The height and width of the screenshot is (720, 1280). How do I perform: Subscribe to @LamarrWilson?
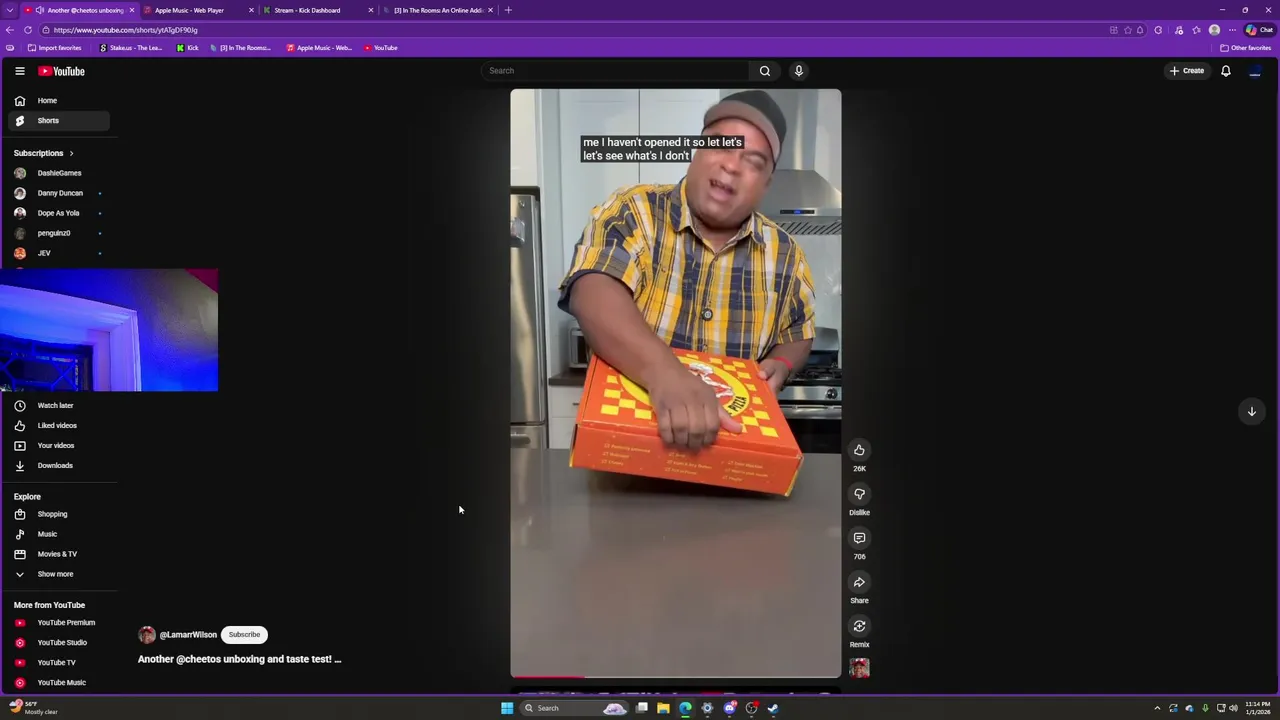pos(244,634)
